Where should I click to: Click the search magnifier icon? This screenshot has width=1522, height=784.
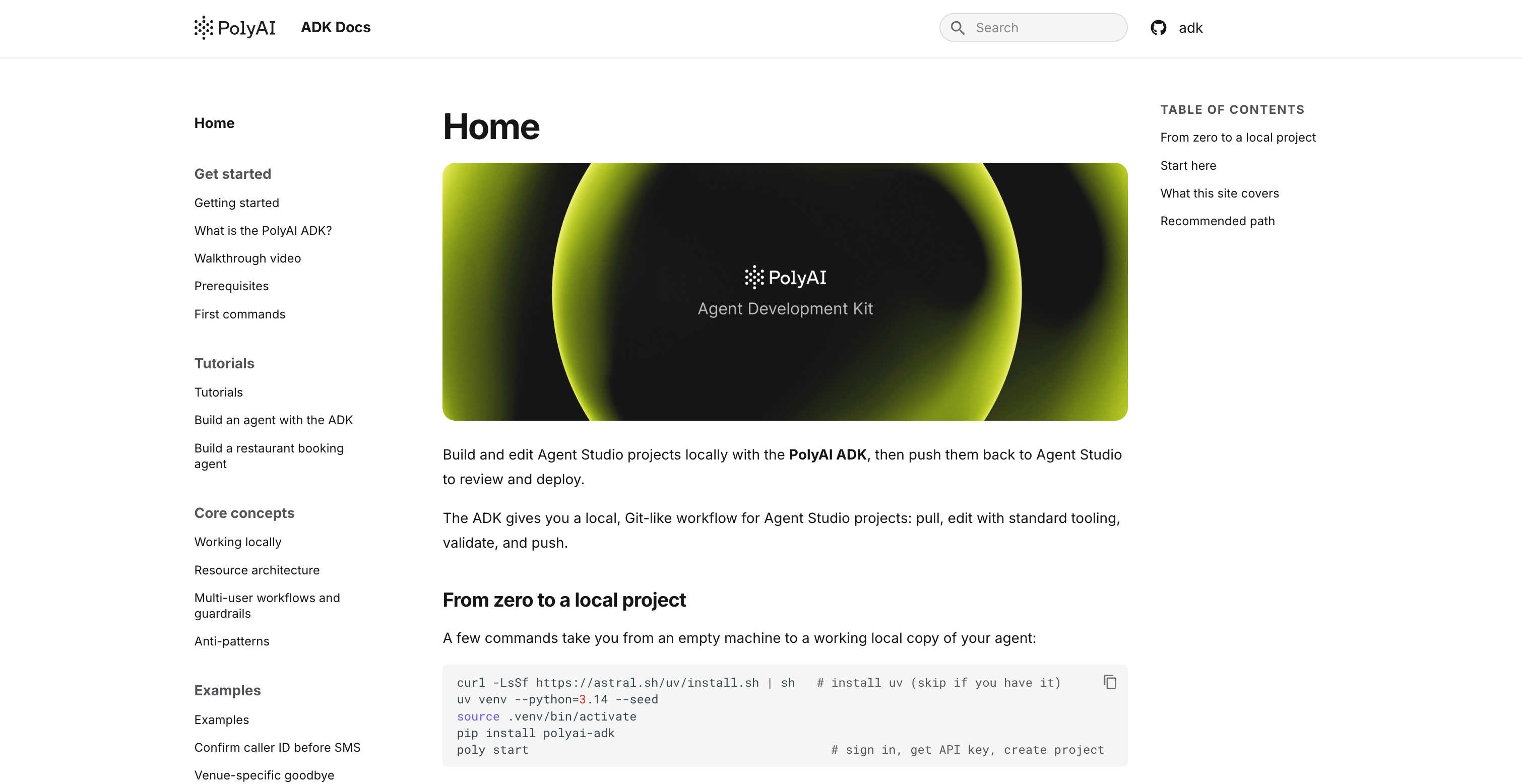pyautogui.click(x=958, y=28)
